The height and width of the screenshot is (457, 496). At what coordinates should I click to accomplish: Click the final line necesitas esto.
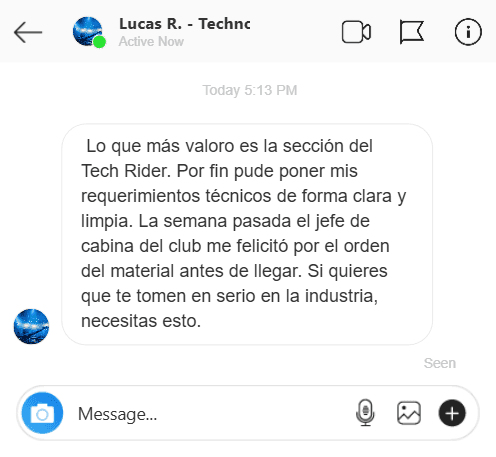[141, 321]
